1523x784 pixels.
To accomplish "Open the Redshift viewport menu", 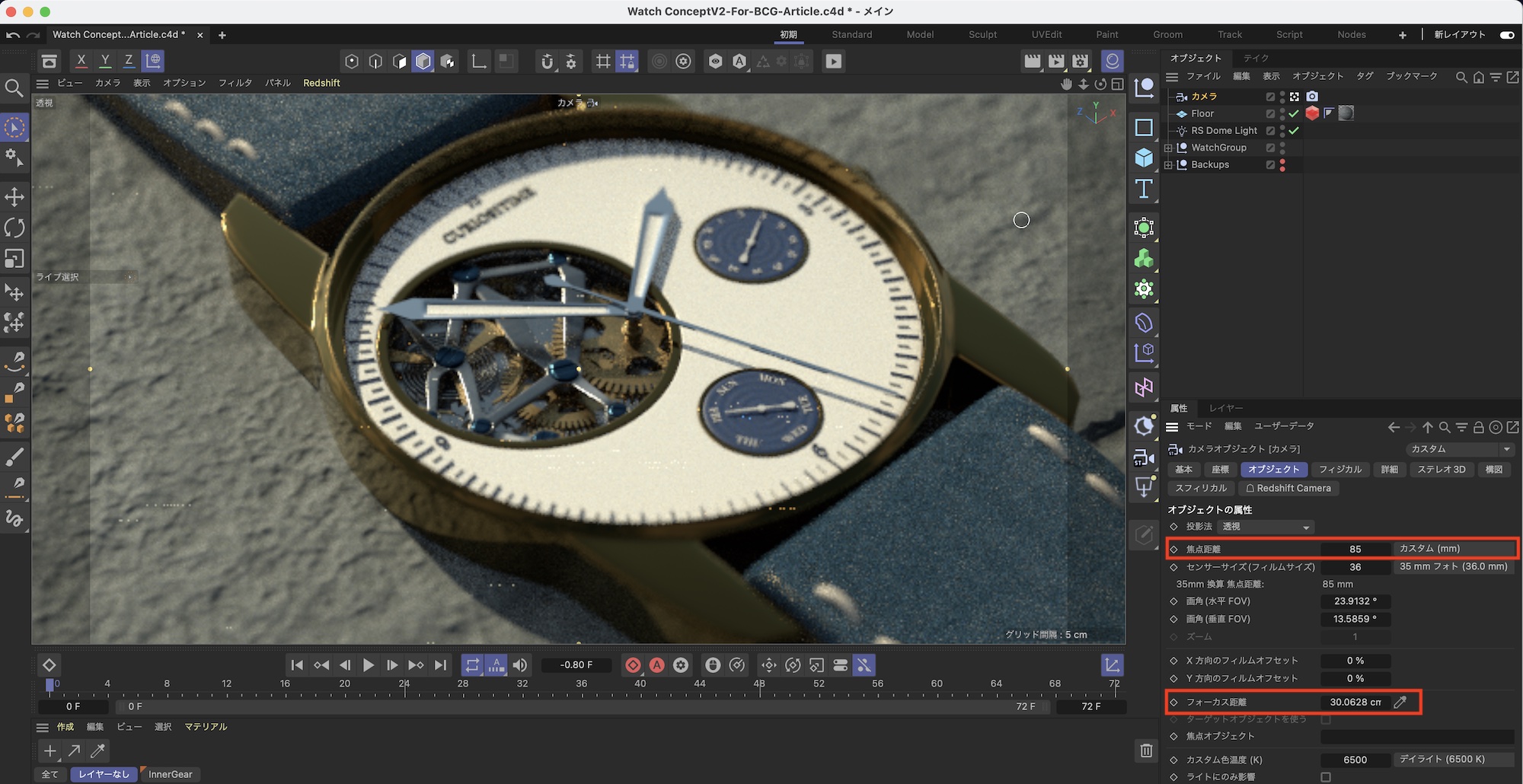I will [321, 83].
